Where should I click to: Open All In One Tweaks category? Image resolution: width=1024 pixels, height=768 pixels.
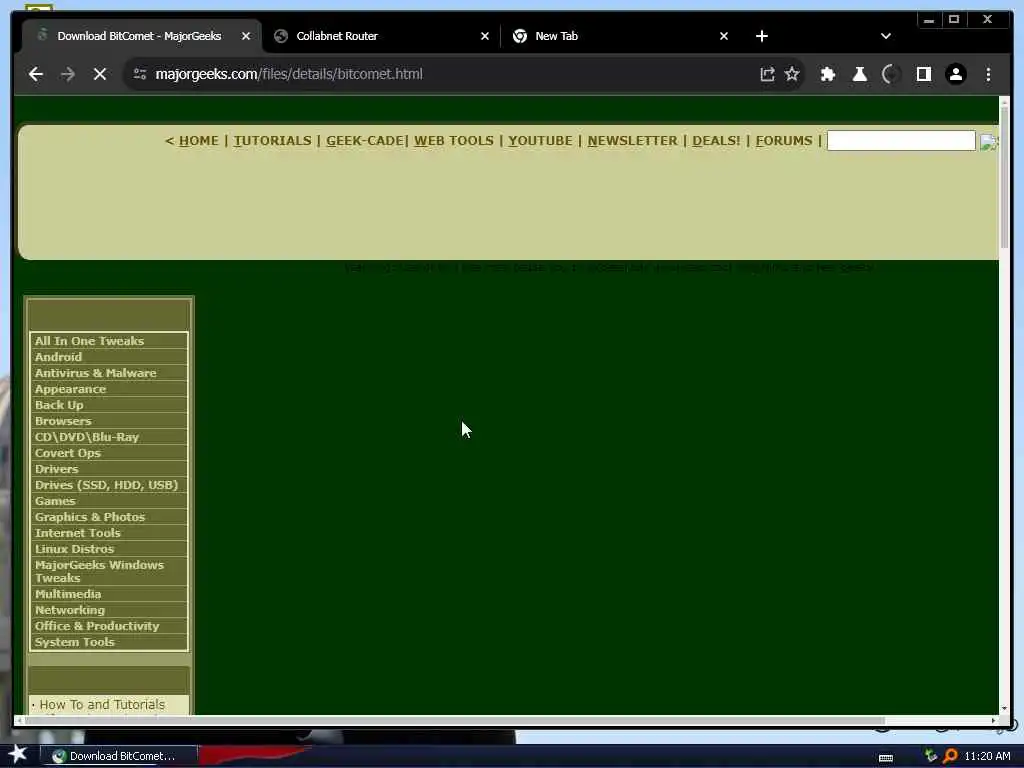pyautogui.click(x=89, y=341)
